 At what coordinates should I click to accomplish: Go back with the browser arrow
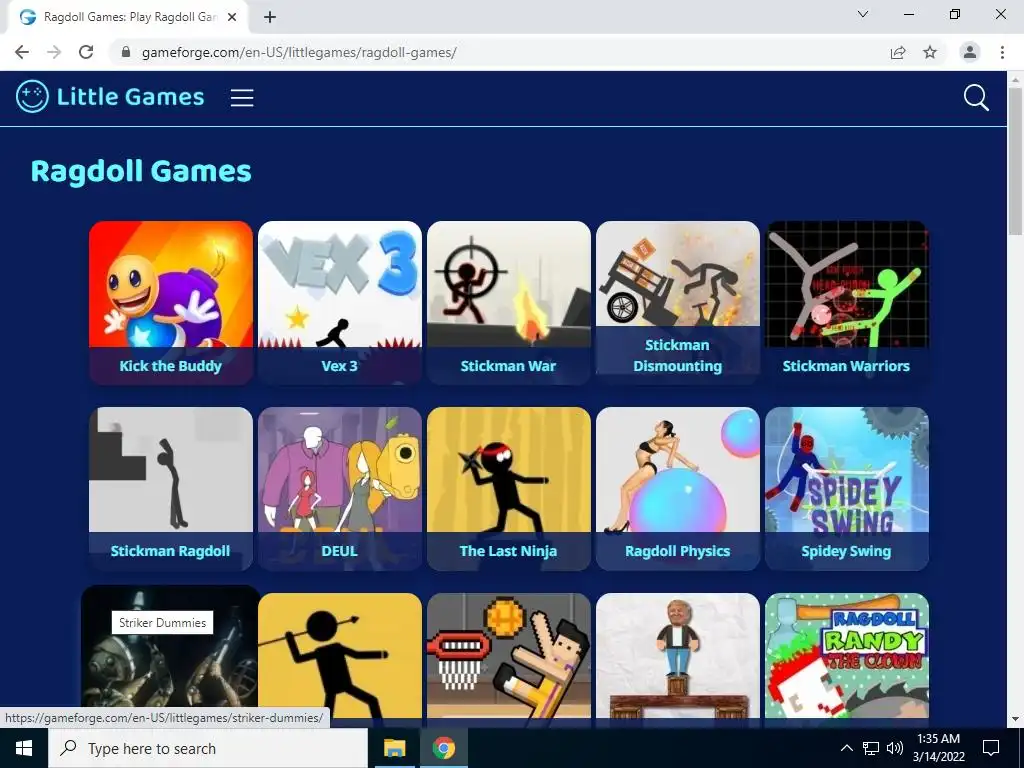pyautogui.click(x=22, y=52)
